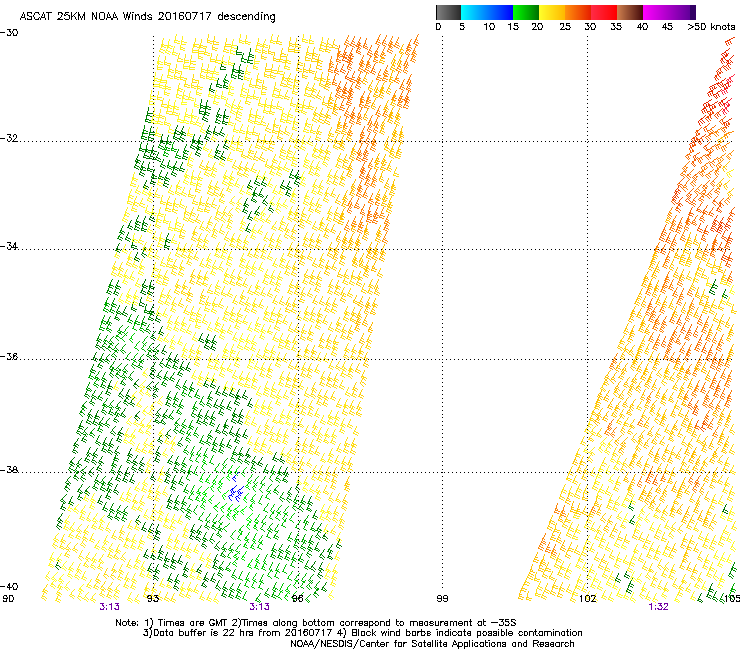
Task: Click the '99' longitude label
Action: (x=442, y=599)
